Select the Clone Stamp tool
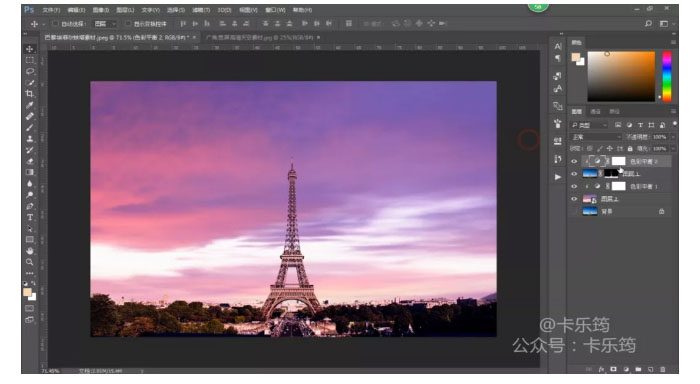The height and width of the screenshot is (384, 700). pyautogui.click(x=30, y=139)
